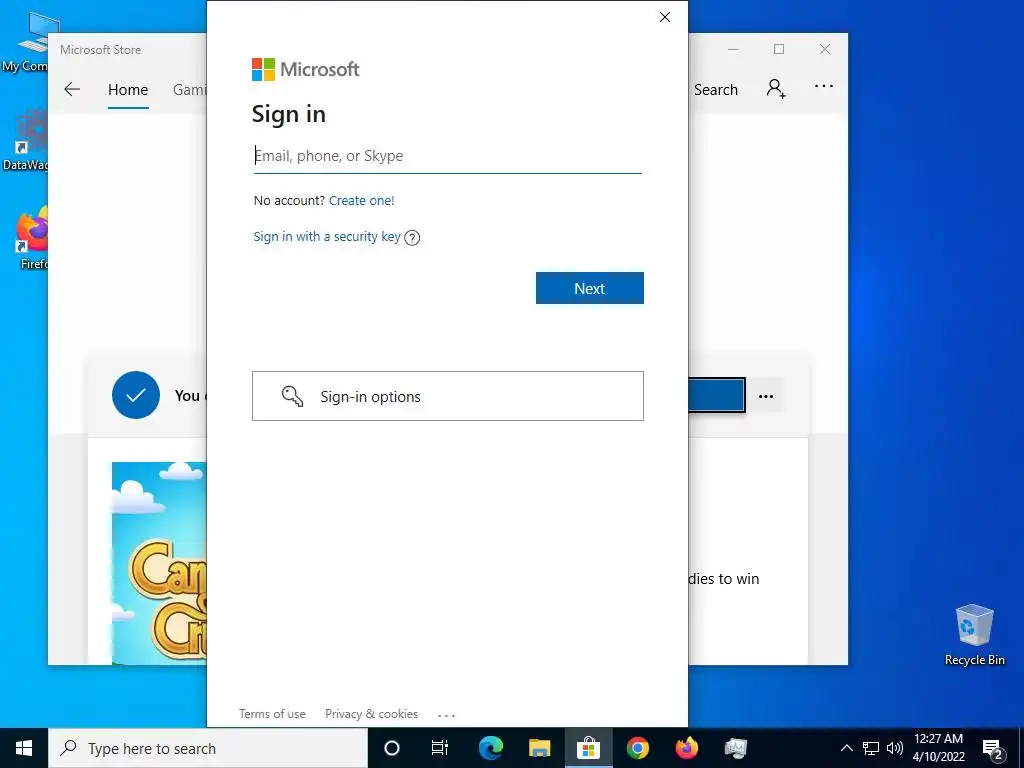Launch Microsoft Edge from taskbar
1024x768 pixels.
coord(491,748)
